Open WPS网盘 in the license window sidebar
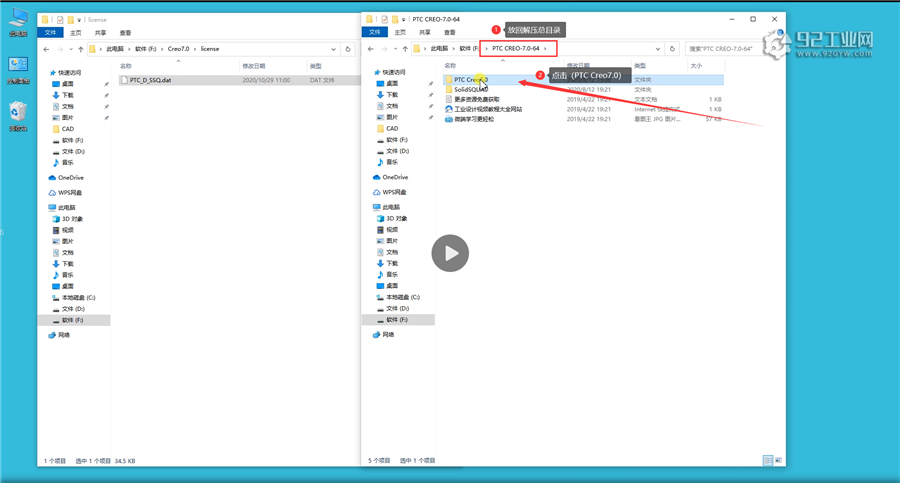Screen dimensions: 900x483 [65, 193]
